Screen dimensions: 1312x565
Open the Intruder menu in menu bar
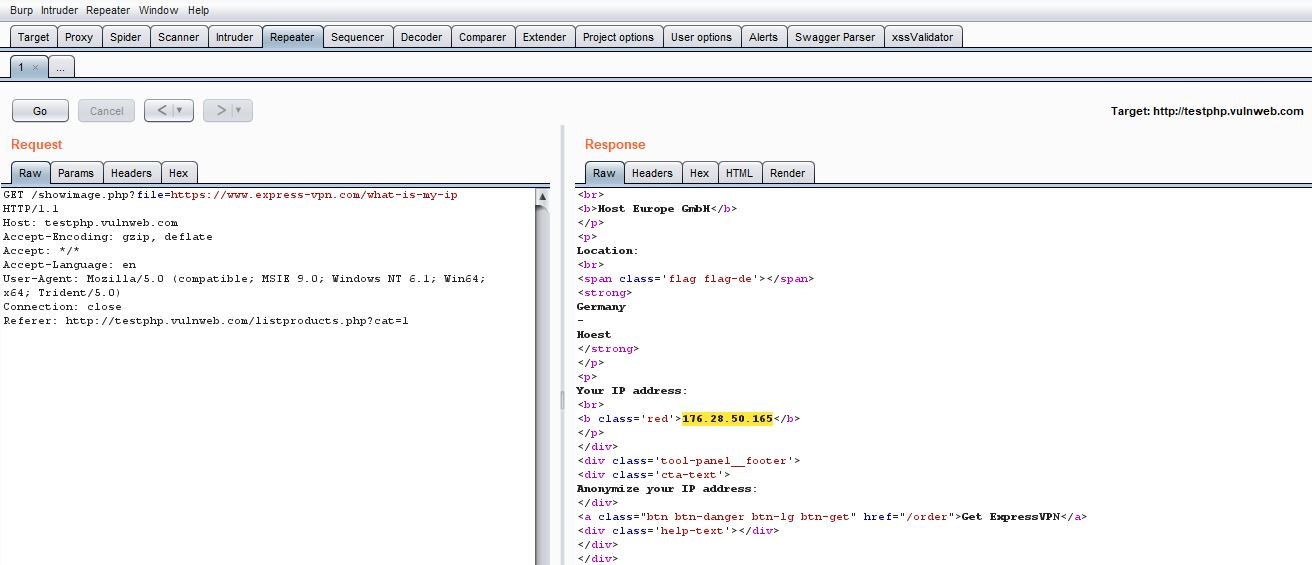[x=59, y=10]
